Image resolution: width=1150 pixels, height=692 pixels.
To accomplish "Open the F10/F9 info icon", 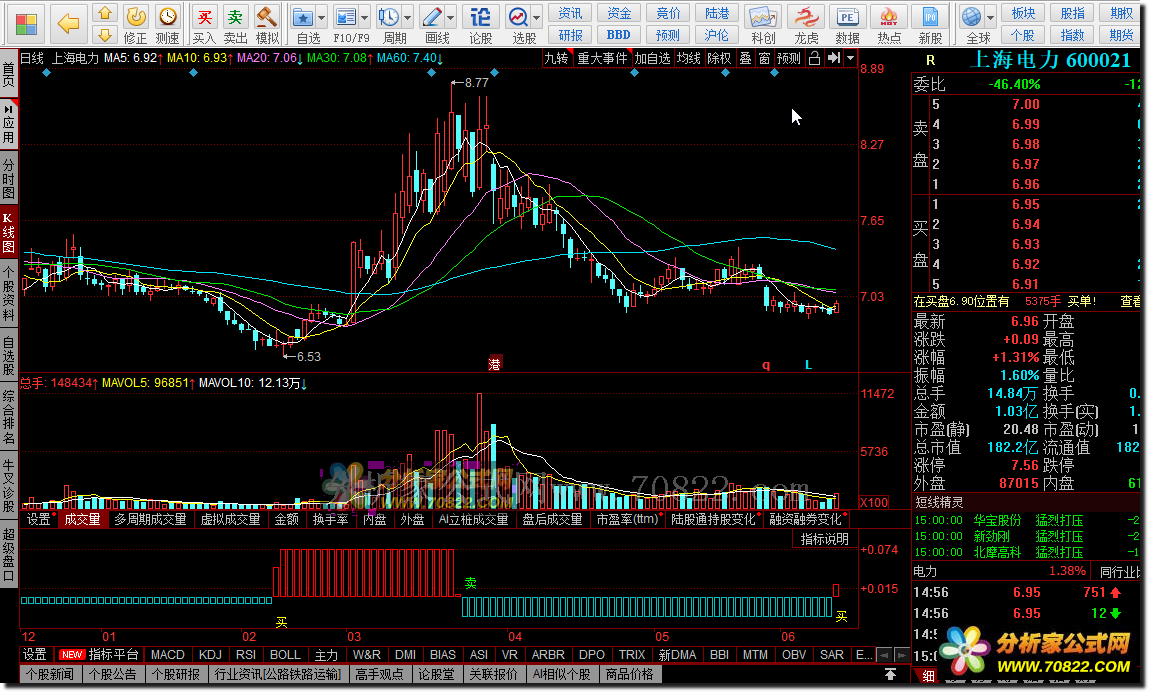I will pyautogui.click(x=345, y=16).
